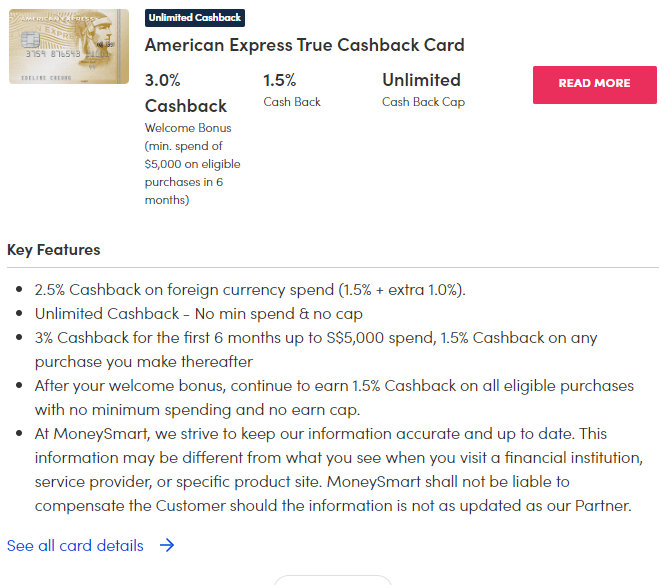Click the Welcome Bonus description text
This screenshot has width=662, height=585.
click(192, 164)
